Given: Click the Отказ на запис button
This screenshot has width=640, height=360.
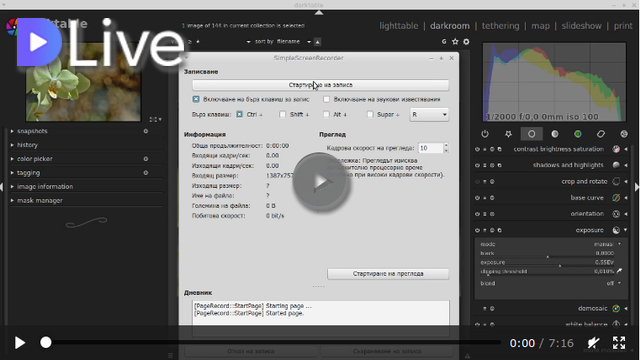Looking at the screenshot, I should coord(251,351).
